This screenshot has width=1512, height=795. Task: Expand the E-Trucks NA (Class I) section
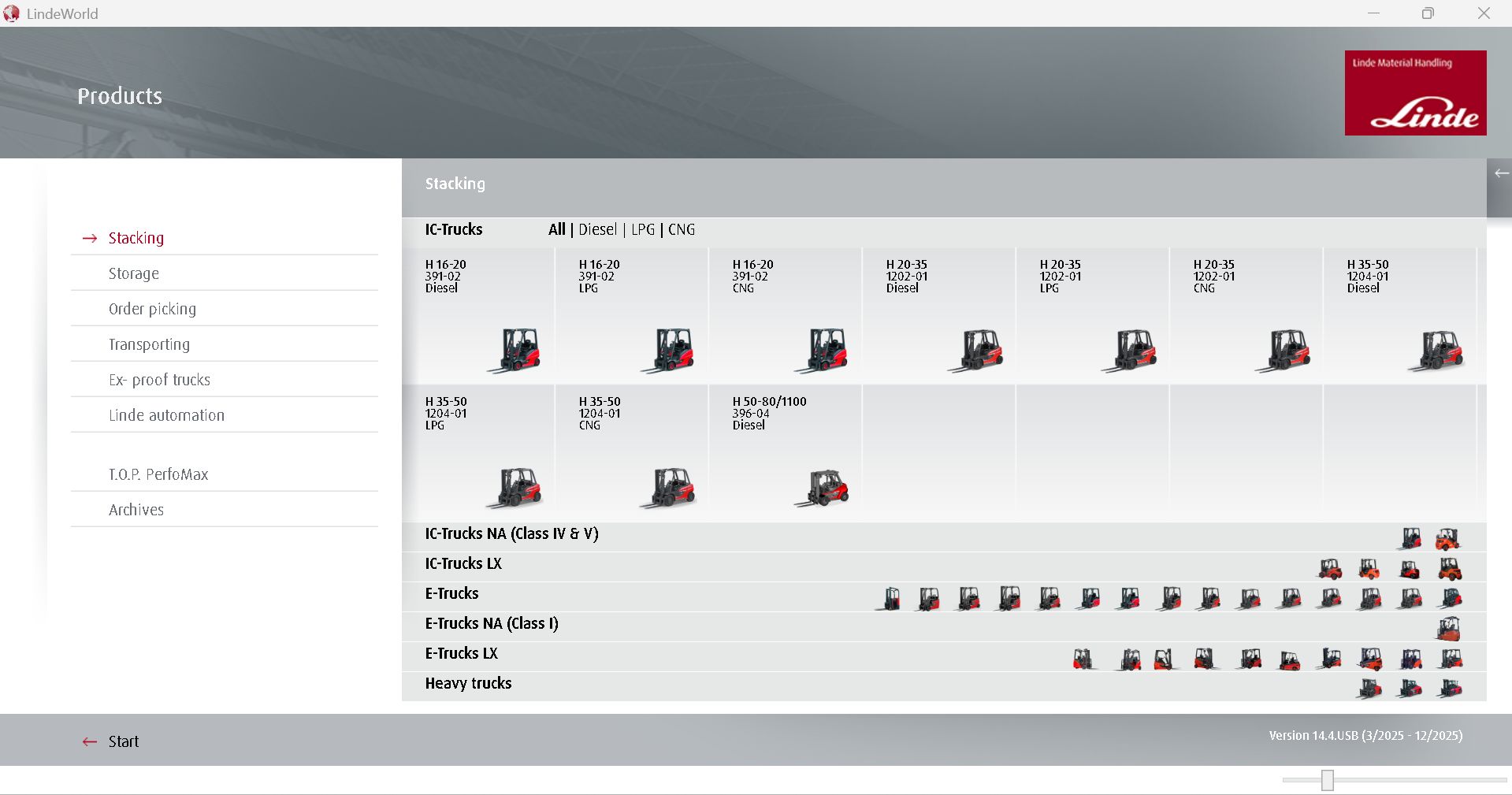944,626
